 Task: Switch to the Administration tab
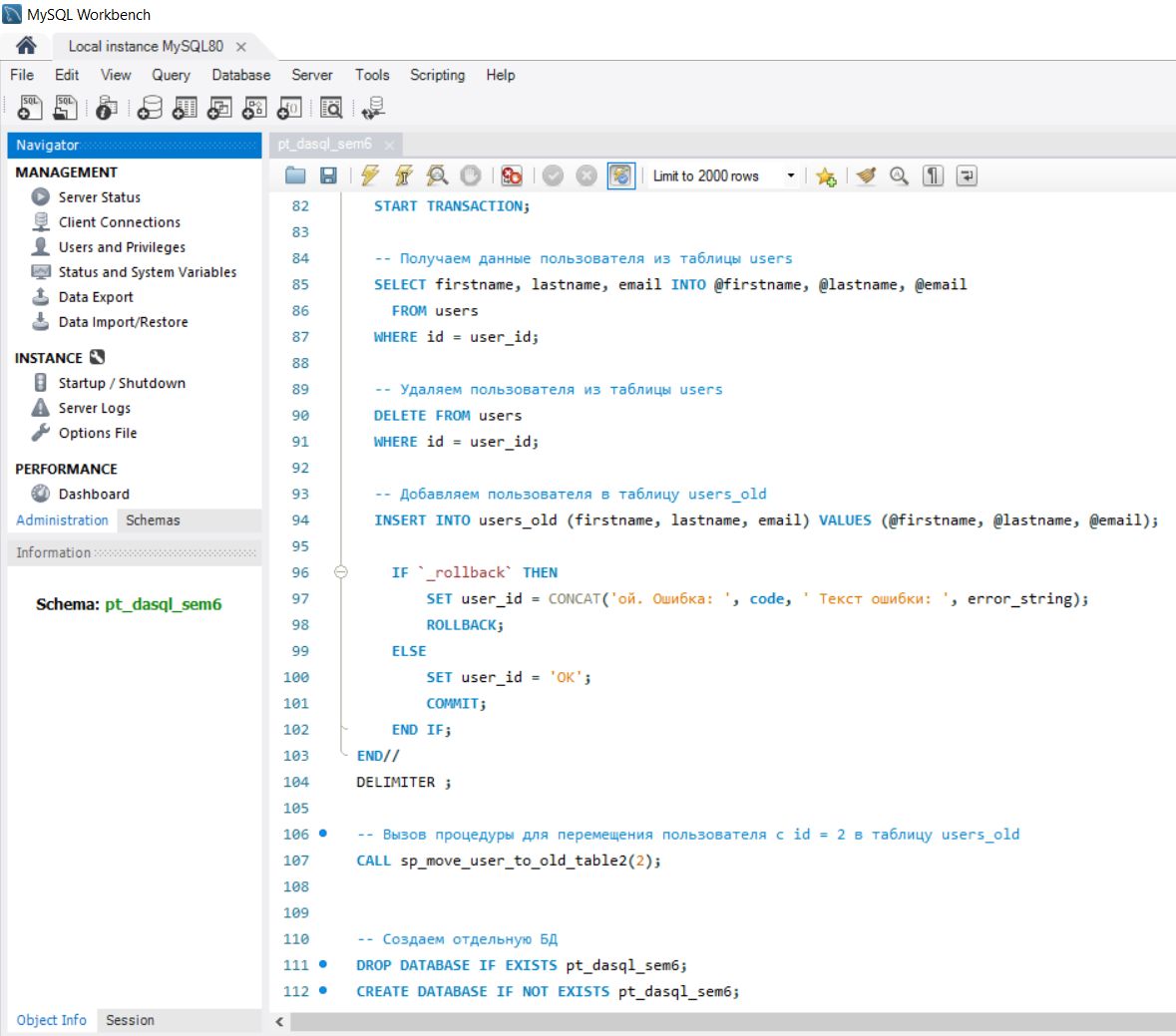coord(62,520)
